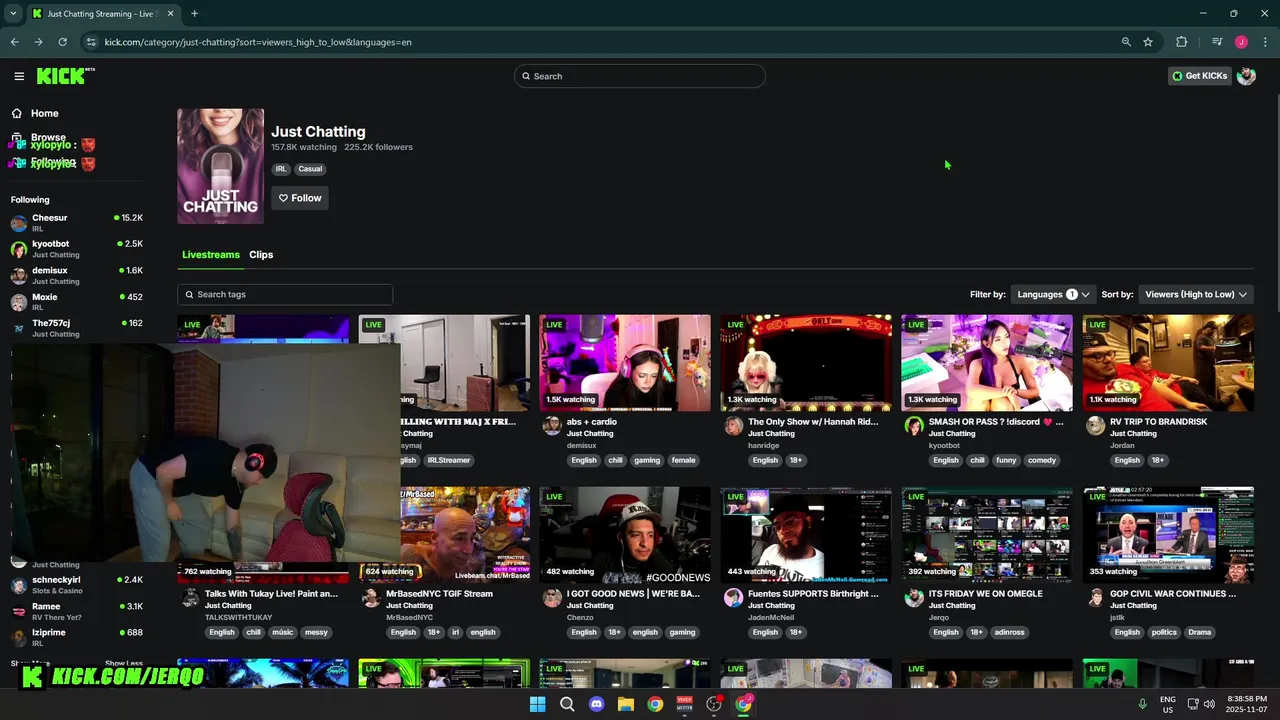The width and height of the screenshot is (1280, 720).
Task: Click Chenzo avatar under I GOT GOOD NEWS
Action: click(552, 598)
